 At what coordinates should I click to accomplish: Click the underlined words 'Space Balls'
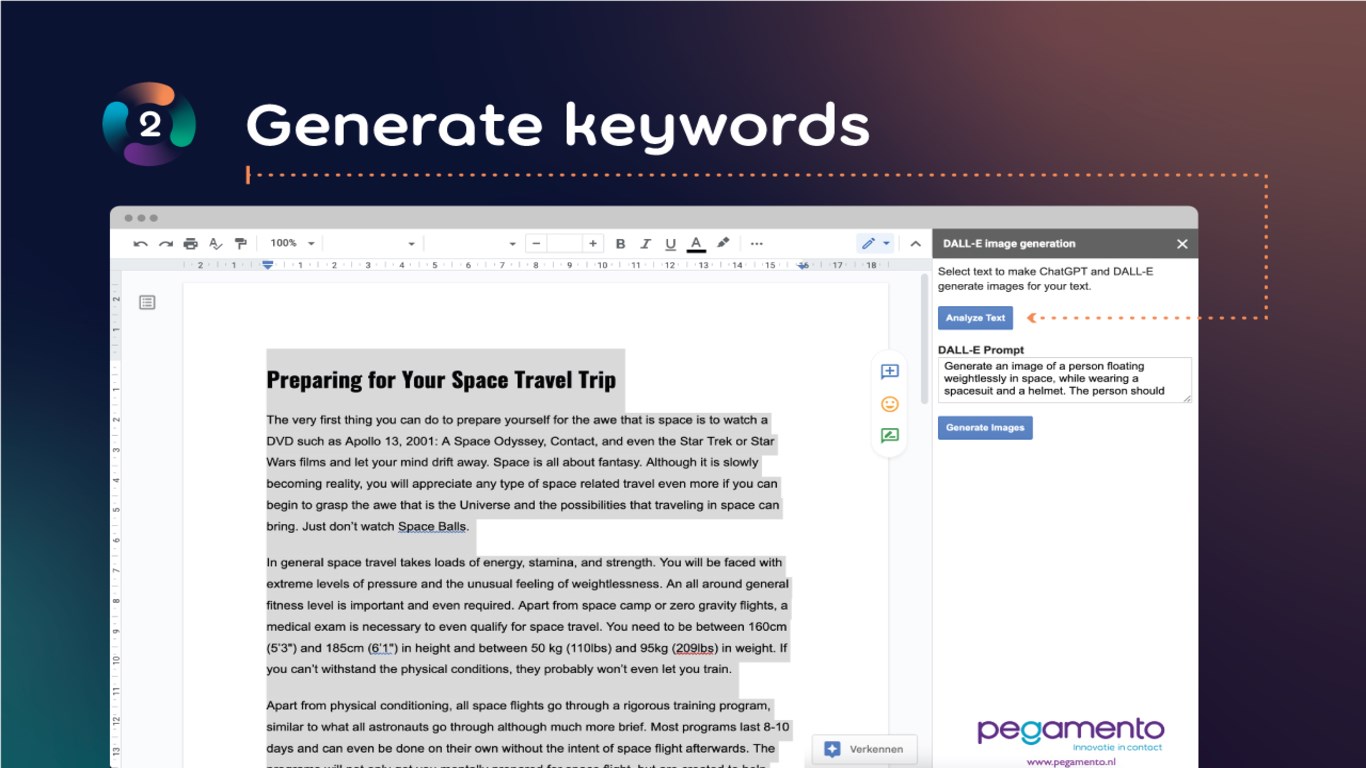pyautogui.click(x=432, y=527)
